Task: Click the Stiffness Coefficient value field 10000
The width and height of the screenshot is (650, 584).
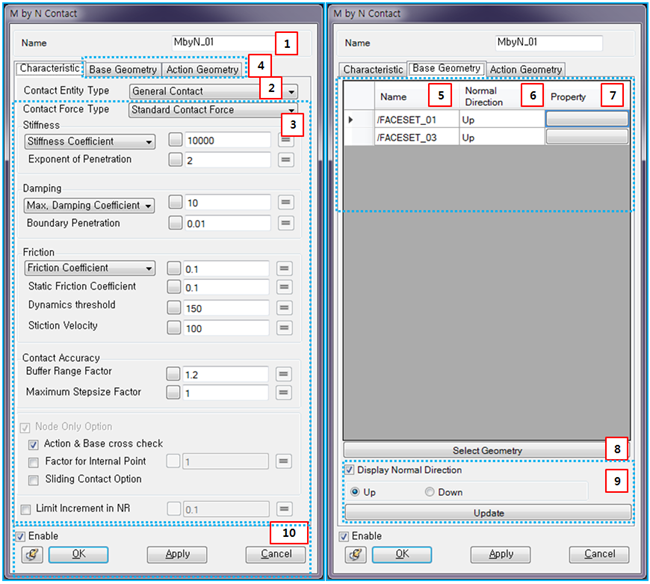Action: pyautogui.click(x=228, y=140)
